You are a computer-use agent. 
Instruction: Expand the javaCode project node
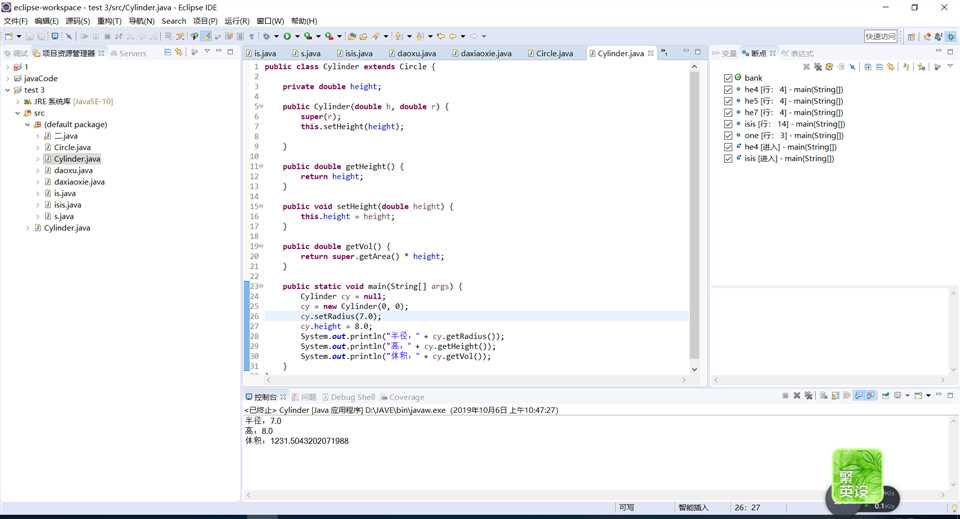click(7, 78)
